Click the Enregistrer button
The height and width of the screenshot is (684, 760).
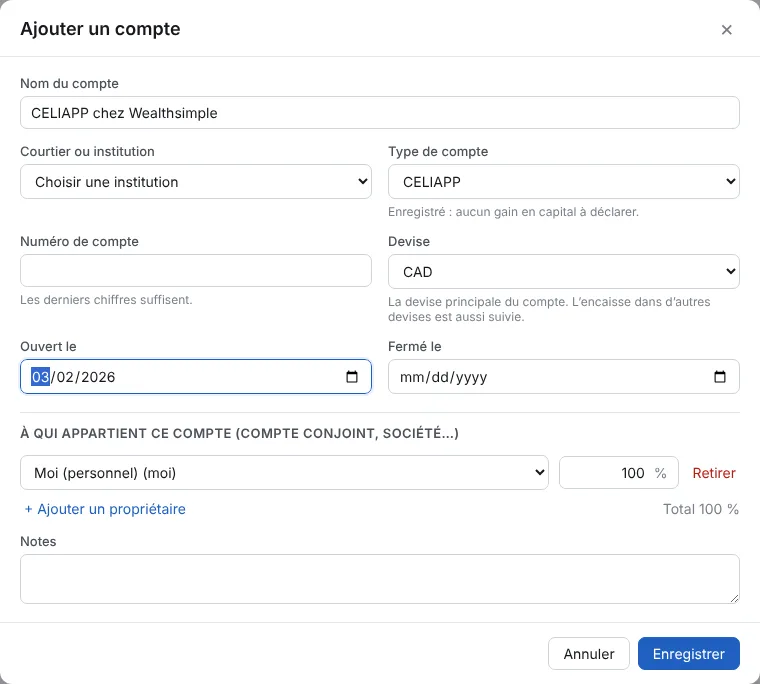coord(689,653)
